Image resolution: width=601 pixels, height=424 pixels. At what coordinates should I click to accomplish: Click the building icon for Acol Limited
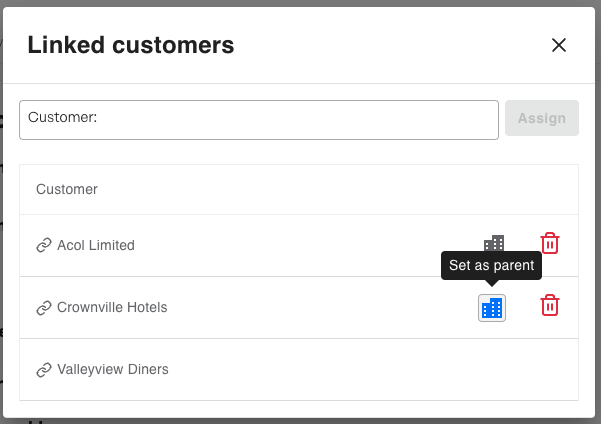[494, 243]
